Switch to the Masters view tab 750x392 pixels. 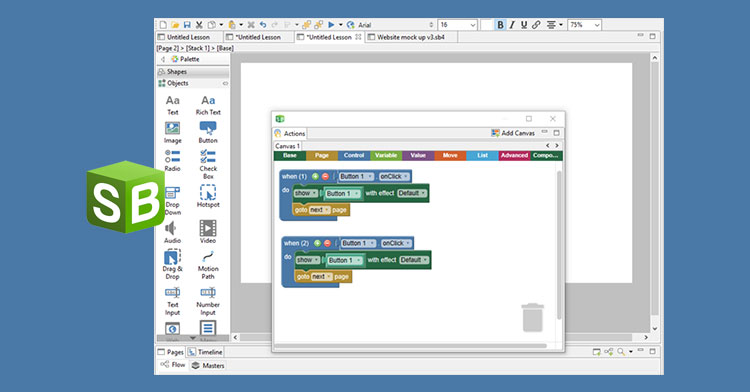208,366
